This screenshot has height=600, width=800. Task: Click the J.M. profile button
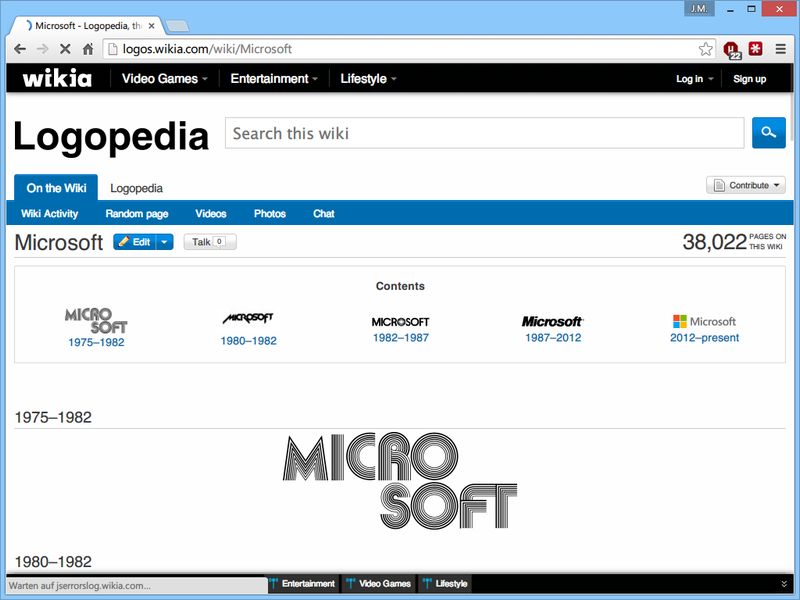click(x=698, y=9)
